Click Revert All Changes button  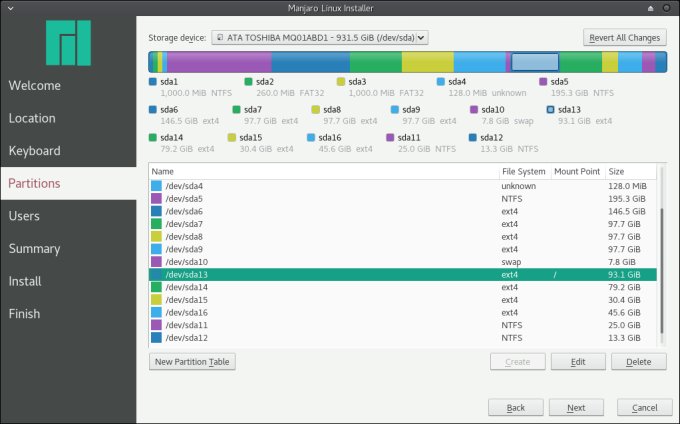[624, 38]
